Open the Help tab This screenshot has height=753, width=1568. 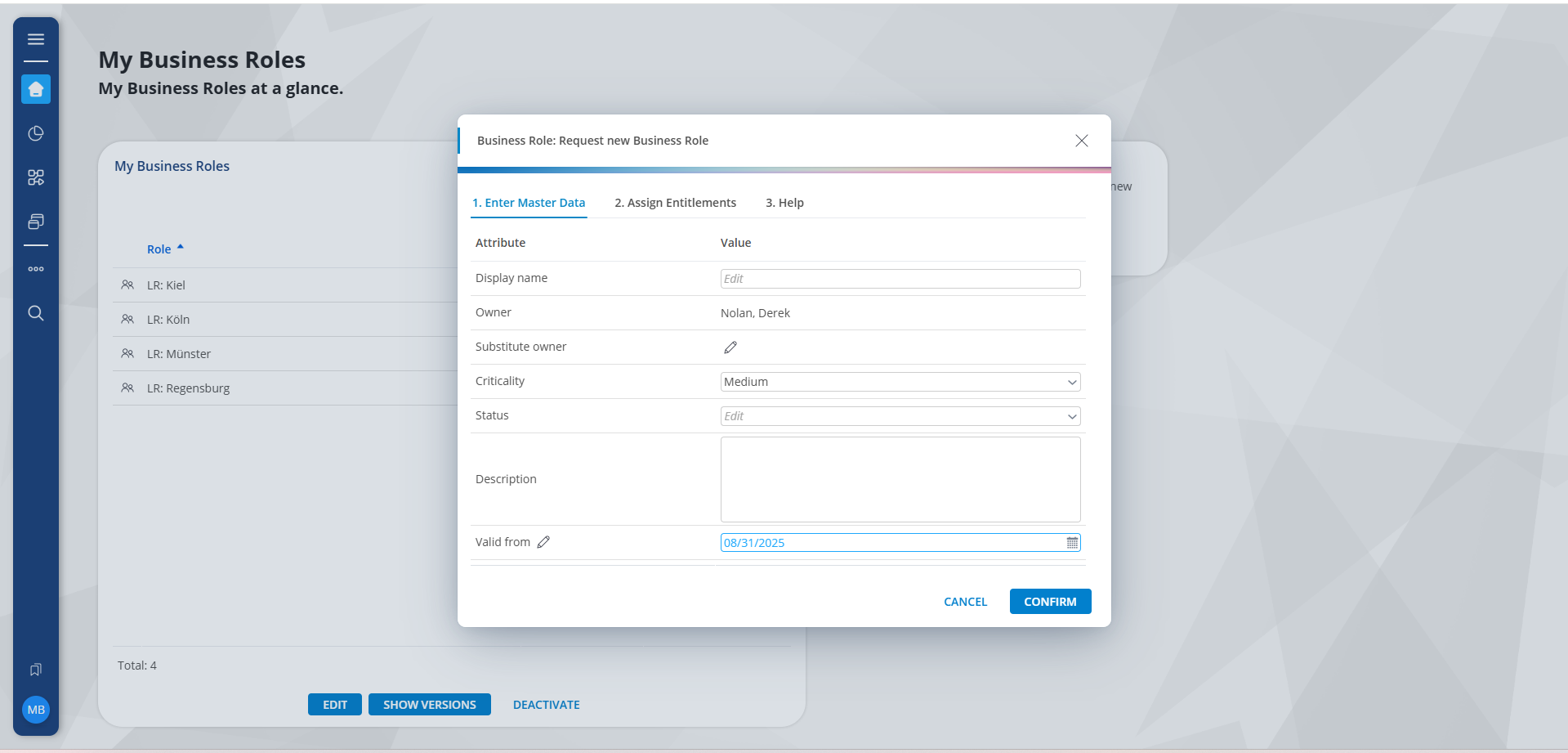pyautogui.click(x=784, y=203)
